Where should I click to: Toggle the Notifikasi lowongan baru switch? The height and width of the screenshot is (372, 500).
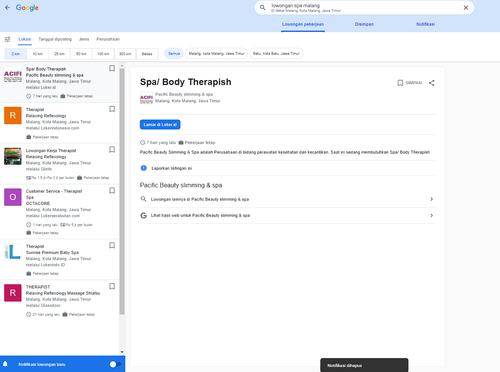115,364
